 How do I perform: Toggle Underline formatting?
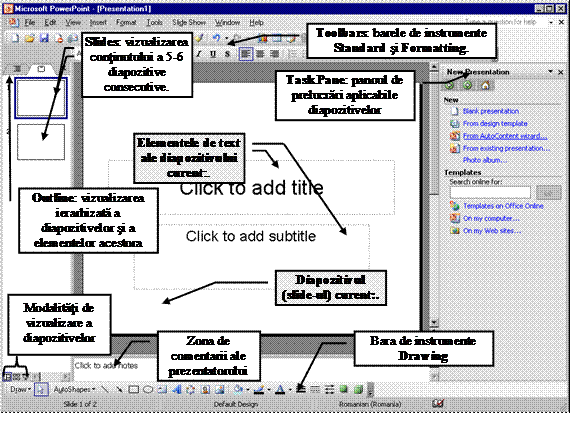213,54
